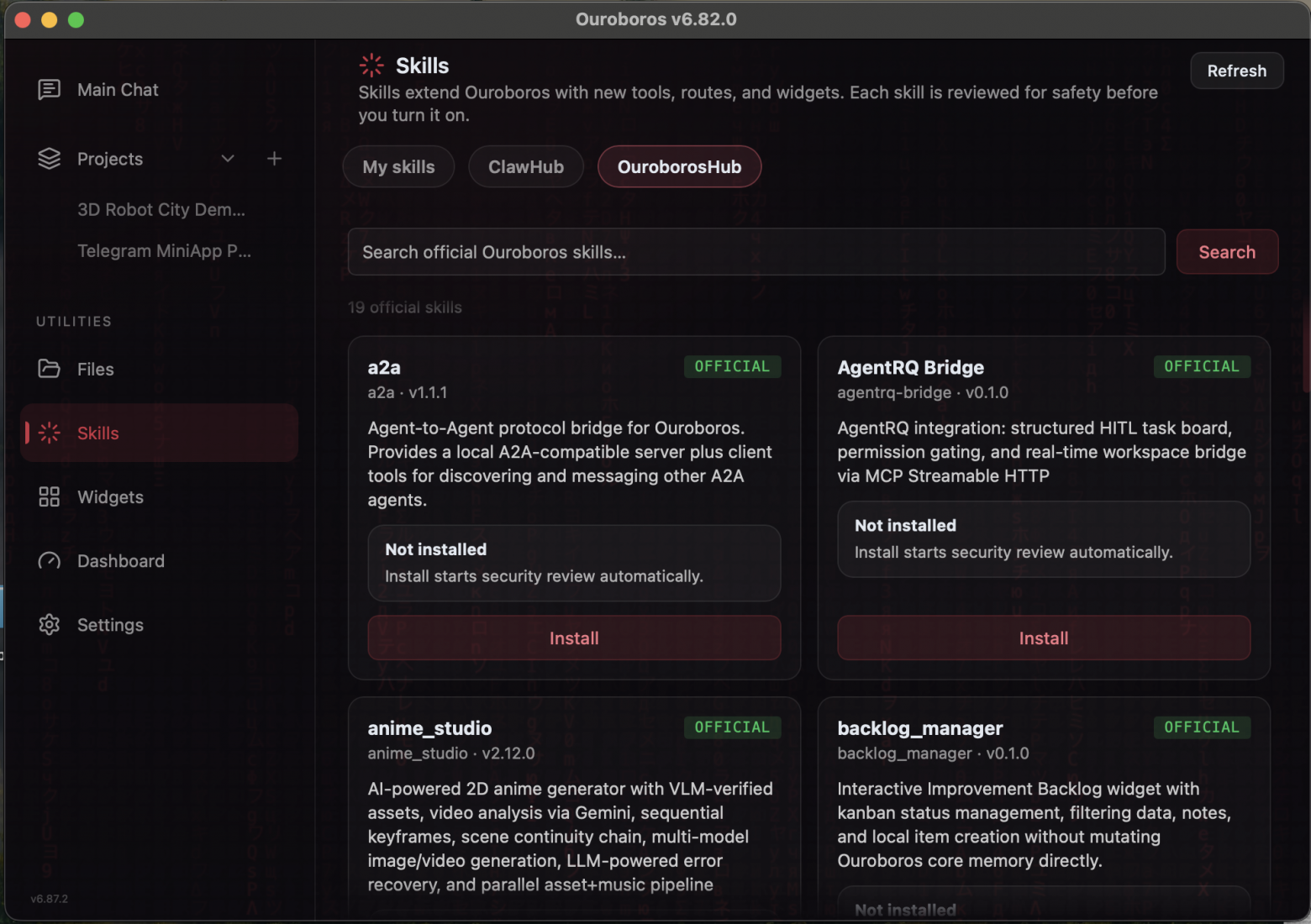Open the Files folder icon
The image size is (1311, 924).
[50, 369]
